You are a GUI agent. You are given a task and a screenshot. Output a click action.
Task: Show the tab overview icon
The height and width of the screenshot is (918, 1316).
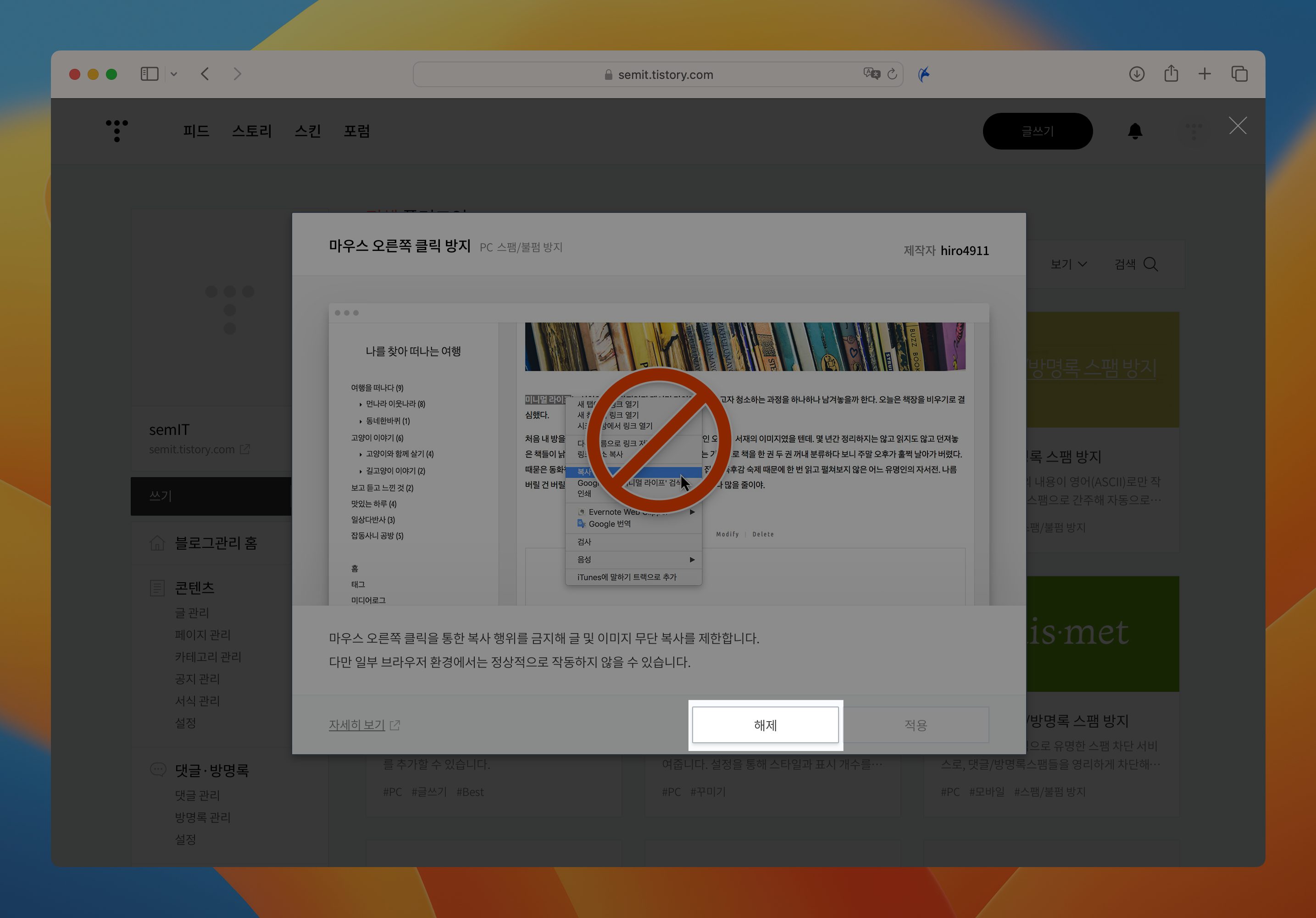pyautogui.click(x=1239, y=74)
